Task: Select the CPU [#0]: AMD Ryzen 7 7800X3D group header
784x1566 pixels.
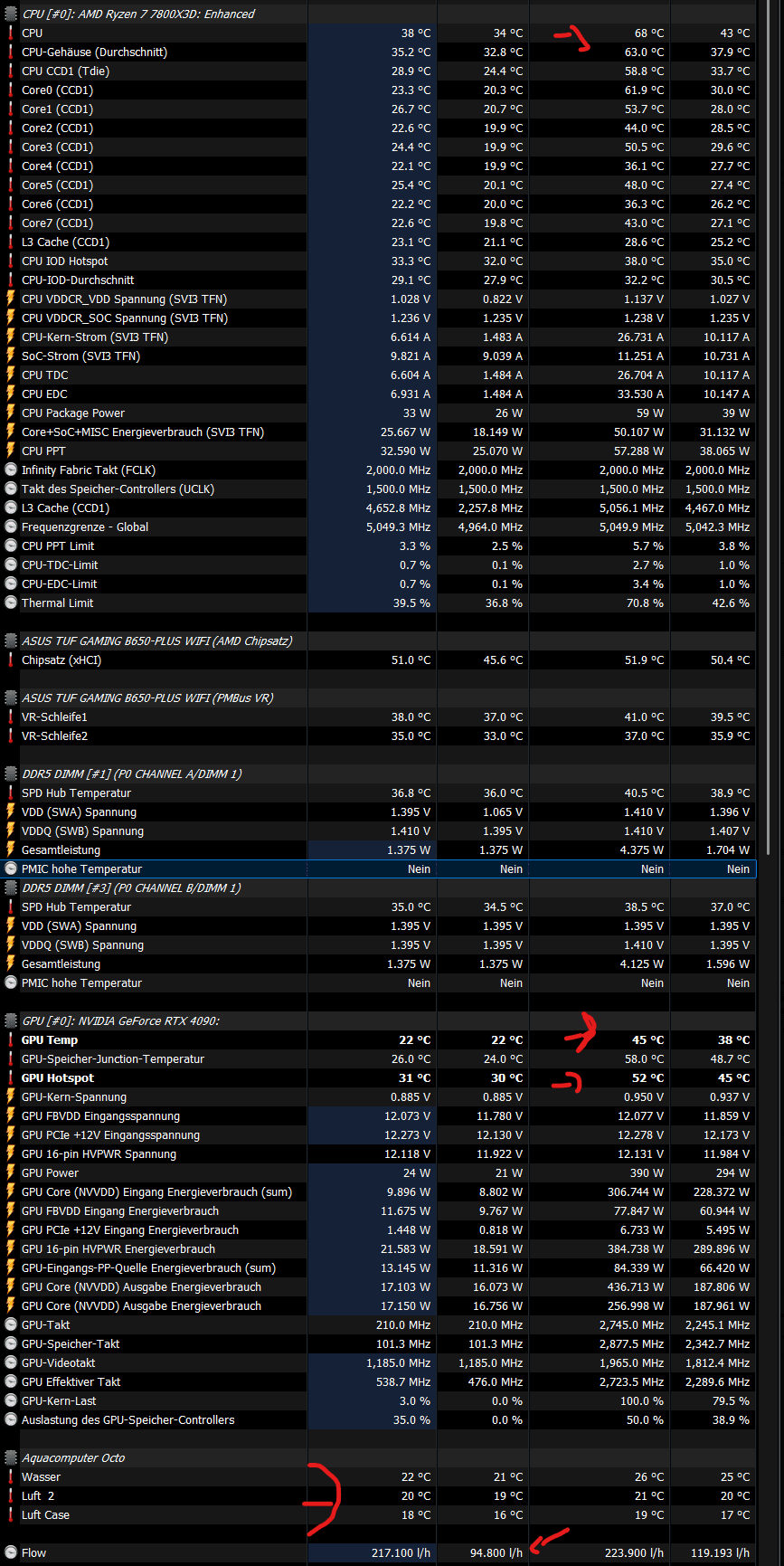Action: pyautogui.click(x=378, y=14)
